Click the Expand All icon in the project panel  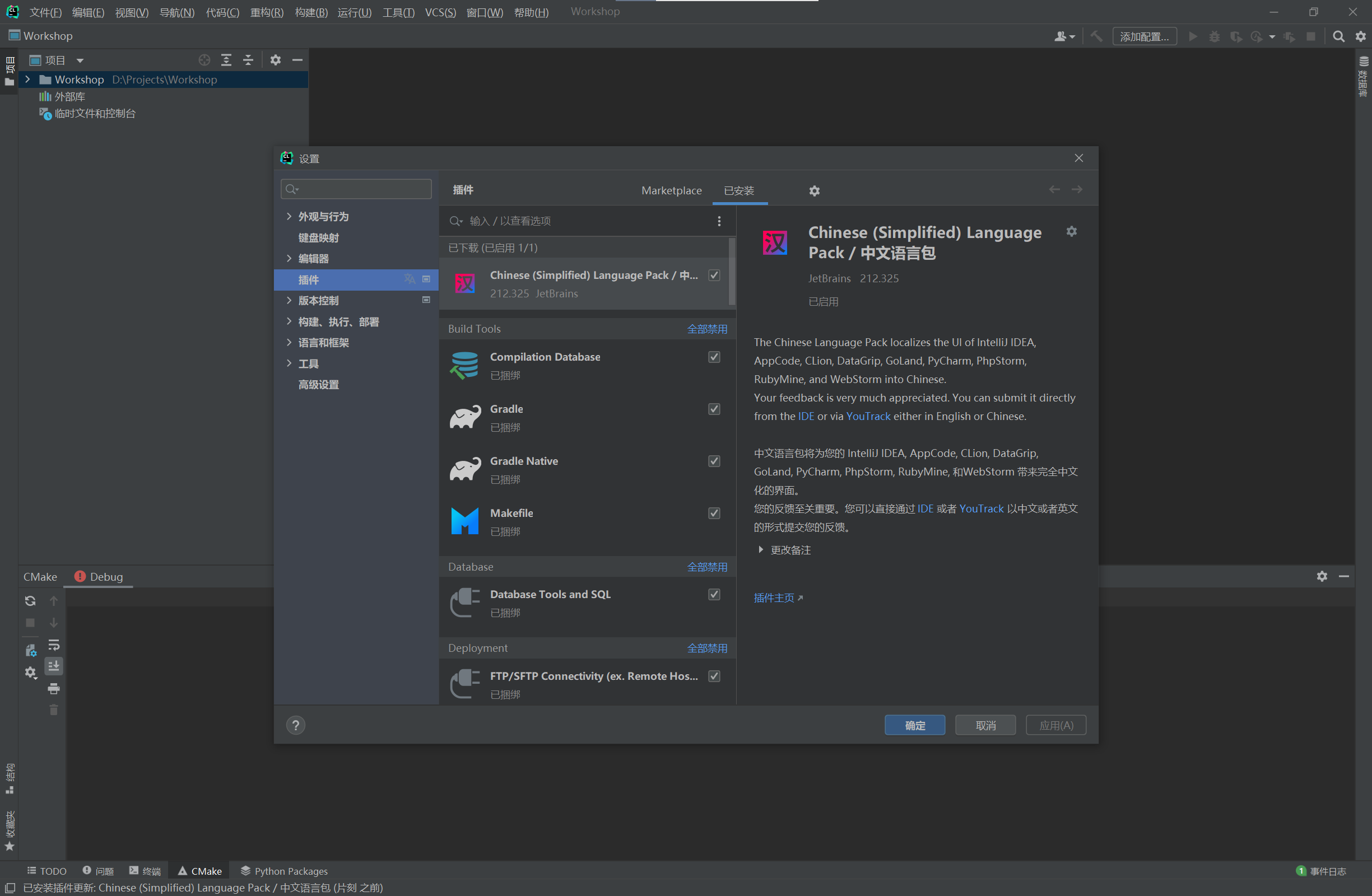pos(226,60)
